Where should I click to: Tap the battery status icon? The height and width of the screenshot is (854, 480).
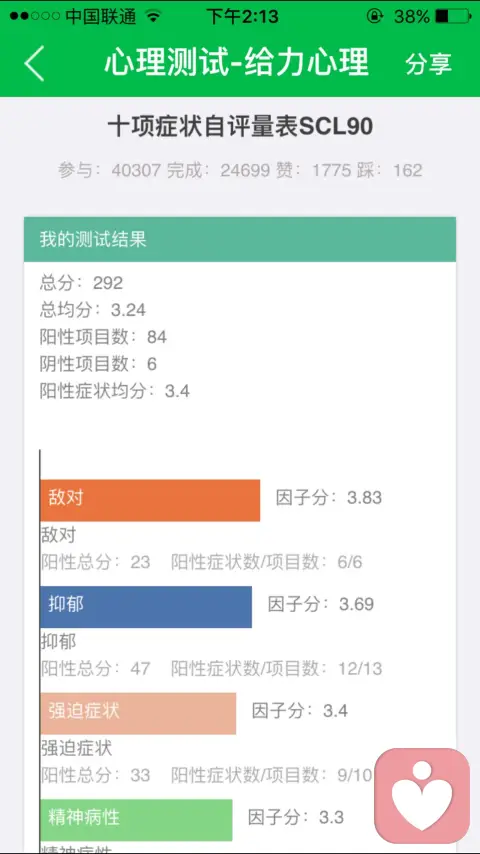click(x=453, y=16)
